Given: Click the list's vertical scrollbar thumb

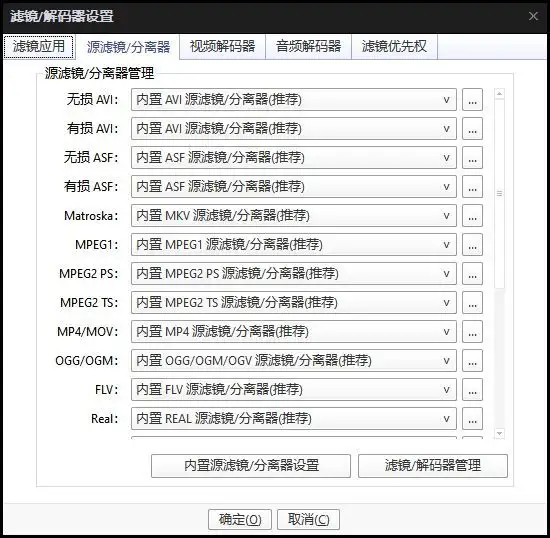Looking at the screenshot, I should coord(499,194).
